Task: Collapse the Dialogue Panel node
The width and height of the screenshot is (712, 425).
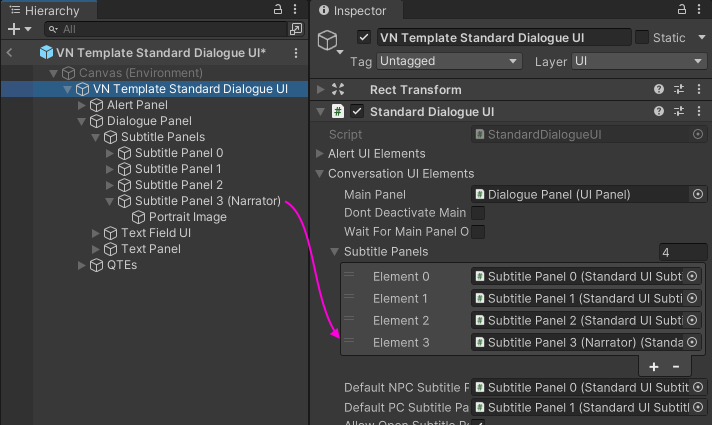Action: [x=82, y=121]
